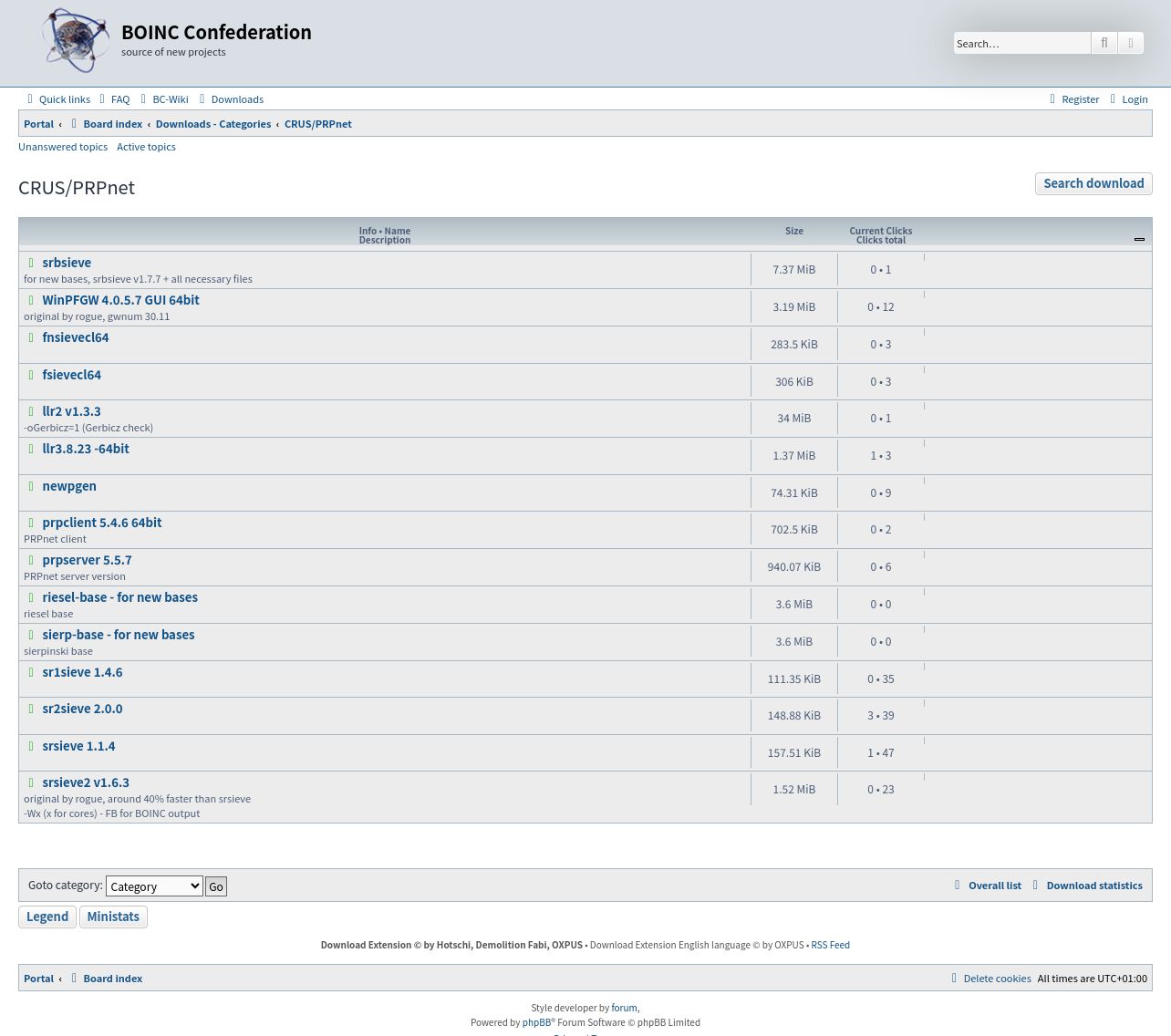The height and width of the screenshot is (1036, 1171).
Task: Click the 940.07 KiB size cell
Action: 794,567
